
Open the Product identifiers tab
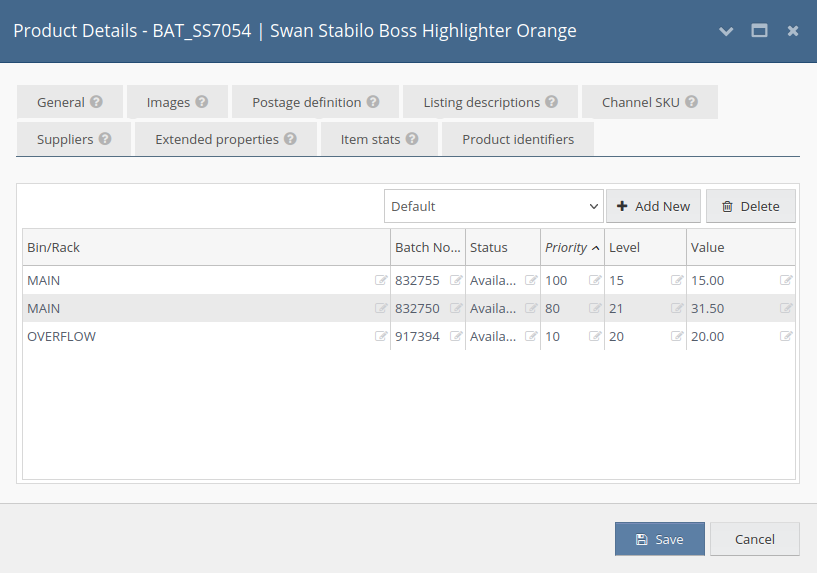pos(518,139)
